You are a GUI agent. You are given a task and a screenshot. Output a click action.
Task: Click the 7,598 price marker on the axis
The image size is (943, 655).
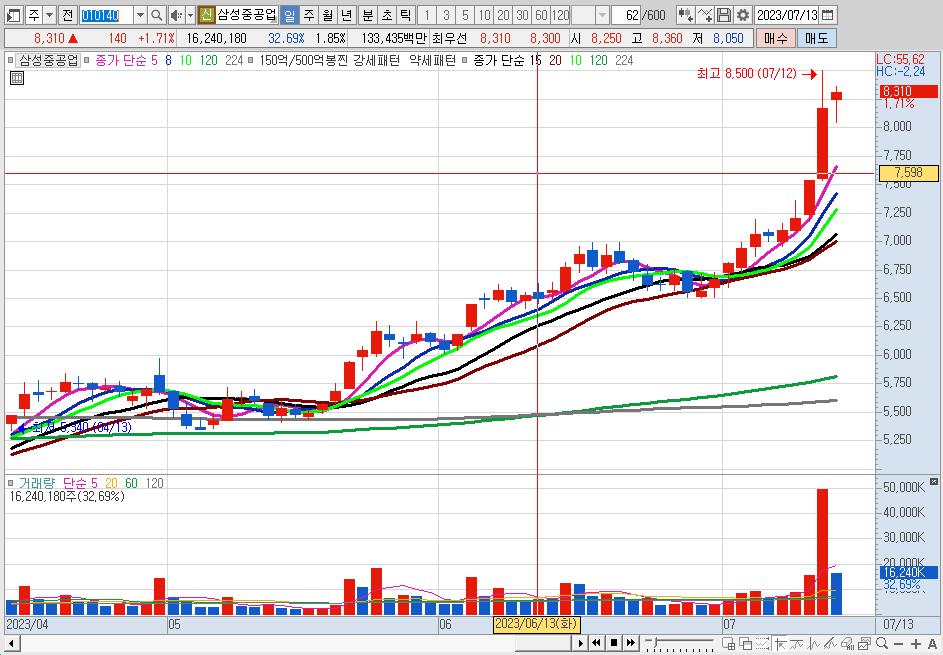(908, 173)
